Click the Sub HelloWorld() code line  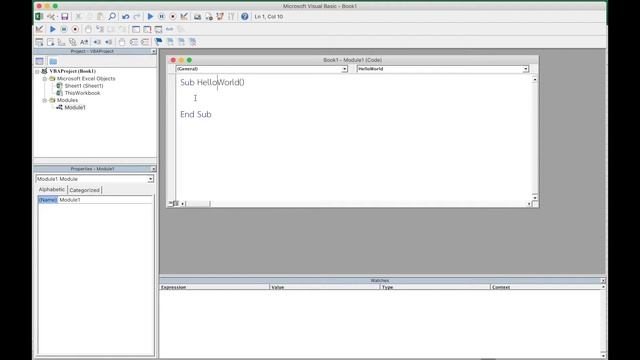[212, 82]
